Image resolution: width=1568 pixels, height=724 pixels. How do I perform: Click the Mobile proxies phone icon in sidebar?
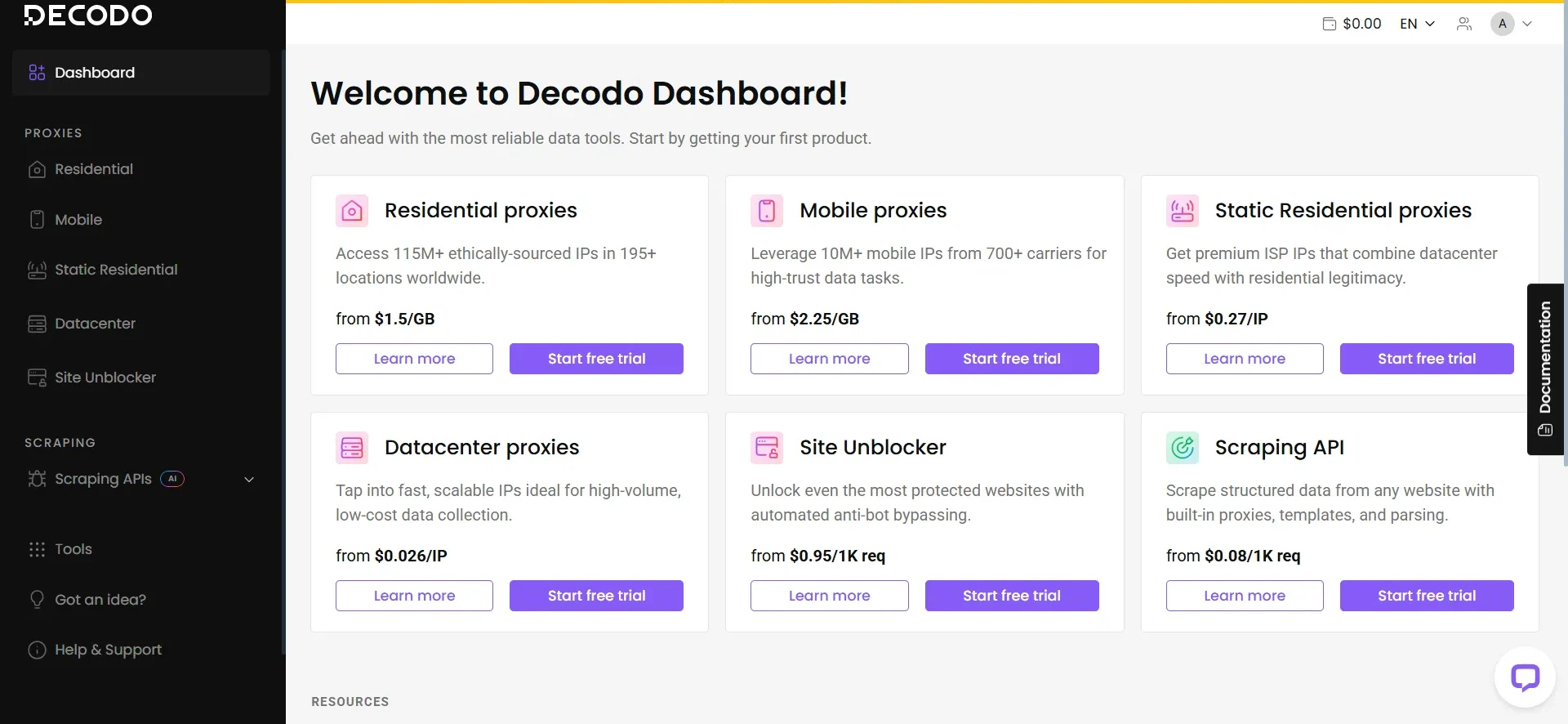(38, 219)
